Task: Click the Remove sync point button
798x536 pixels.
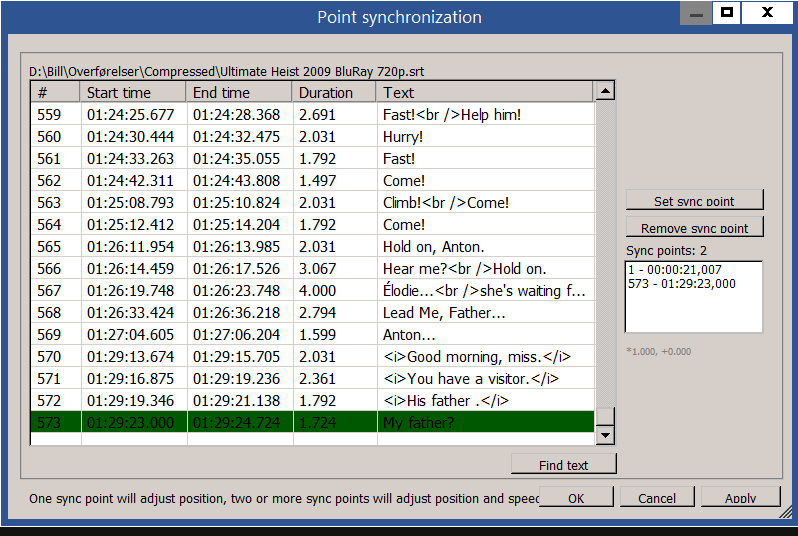Action: click(694, 227)
